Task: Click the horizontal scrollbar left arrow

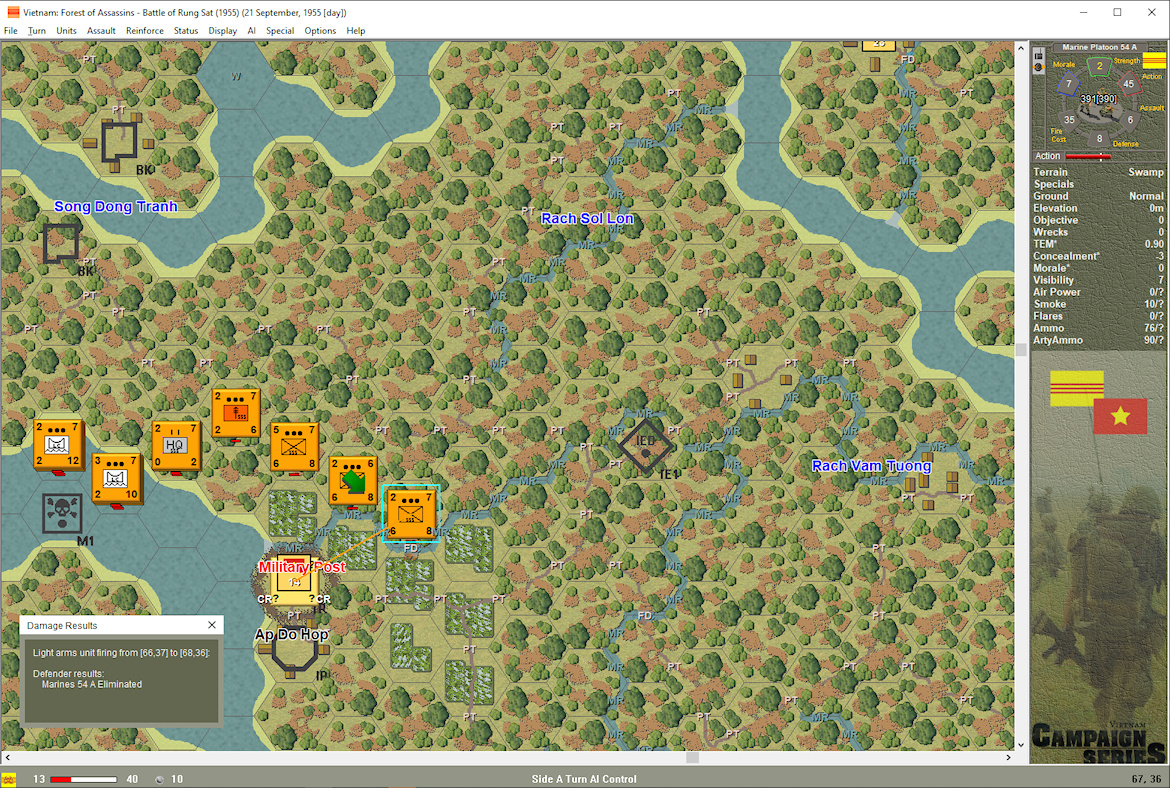Action: click(x=7, y=757)
